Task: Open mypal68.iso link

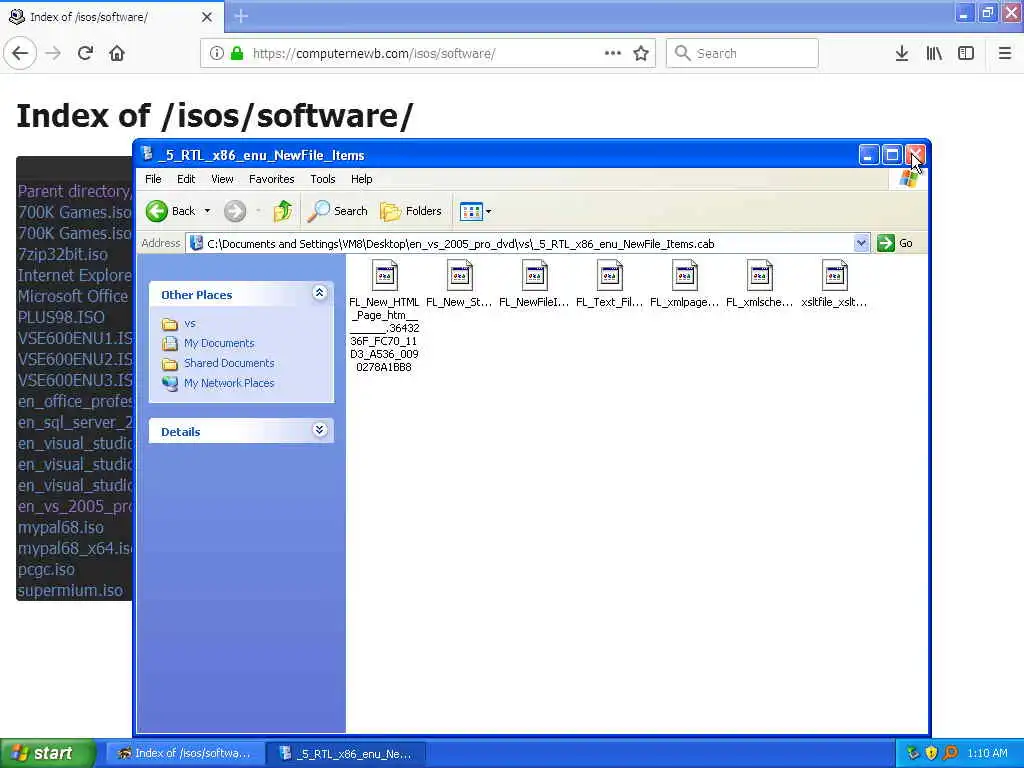Action: coord(61,527)
